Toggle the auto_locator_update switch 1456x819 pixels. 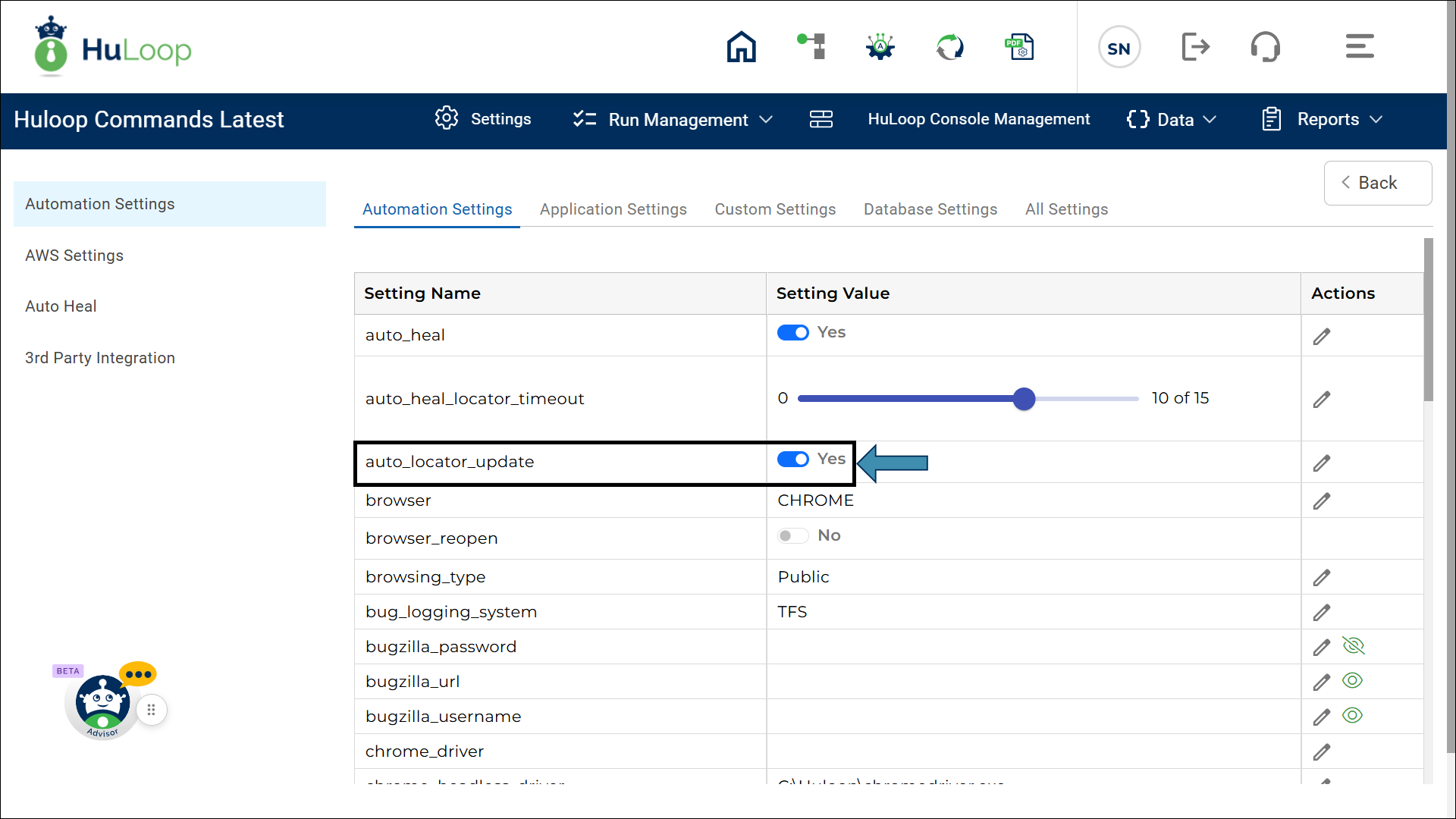pyautogui.click(x=793, y=460)
